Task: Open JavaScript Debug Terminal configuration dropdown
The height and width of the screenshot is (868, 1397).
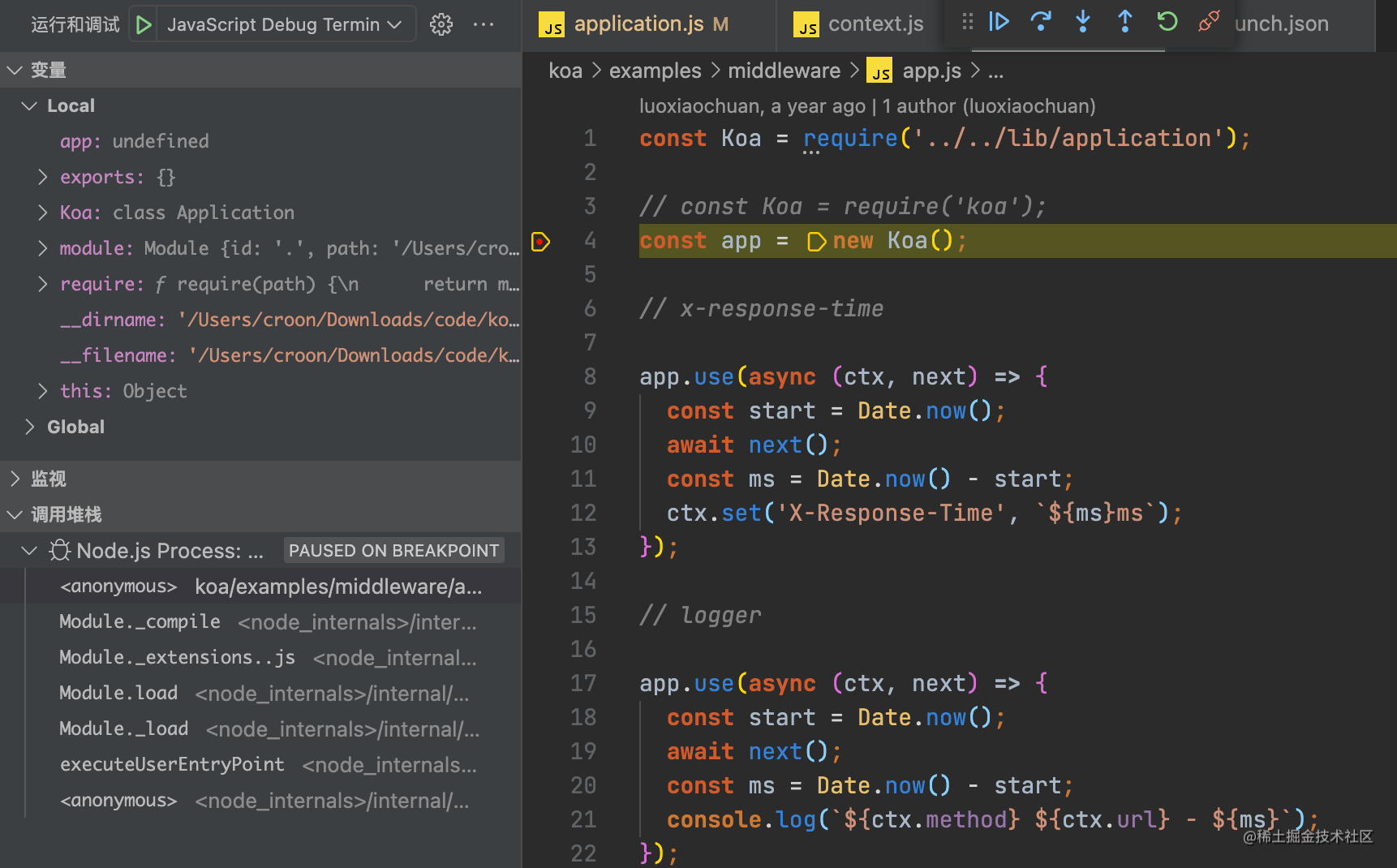Action: tap(285, 24)
